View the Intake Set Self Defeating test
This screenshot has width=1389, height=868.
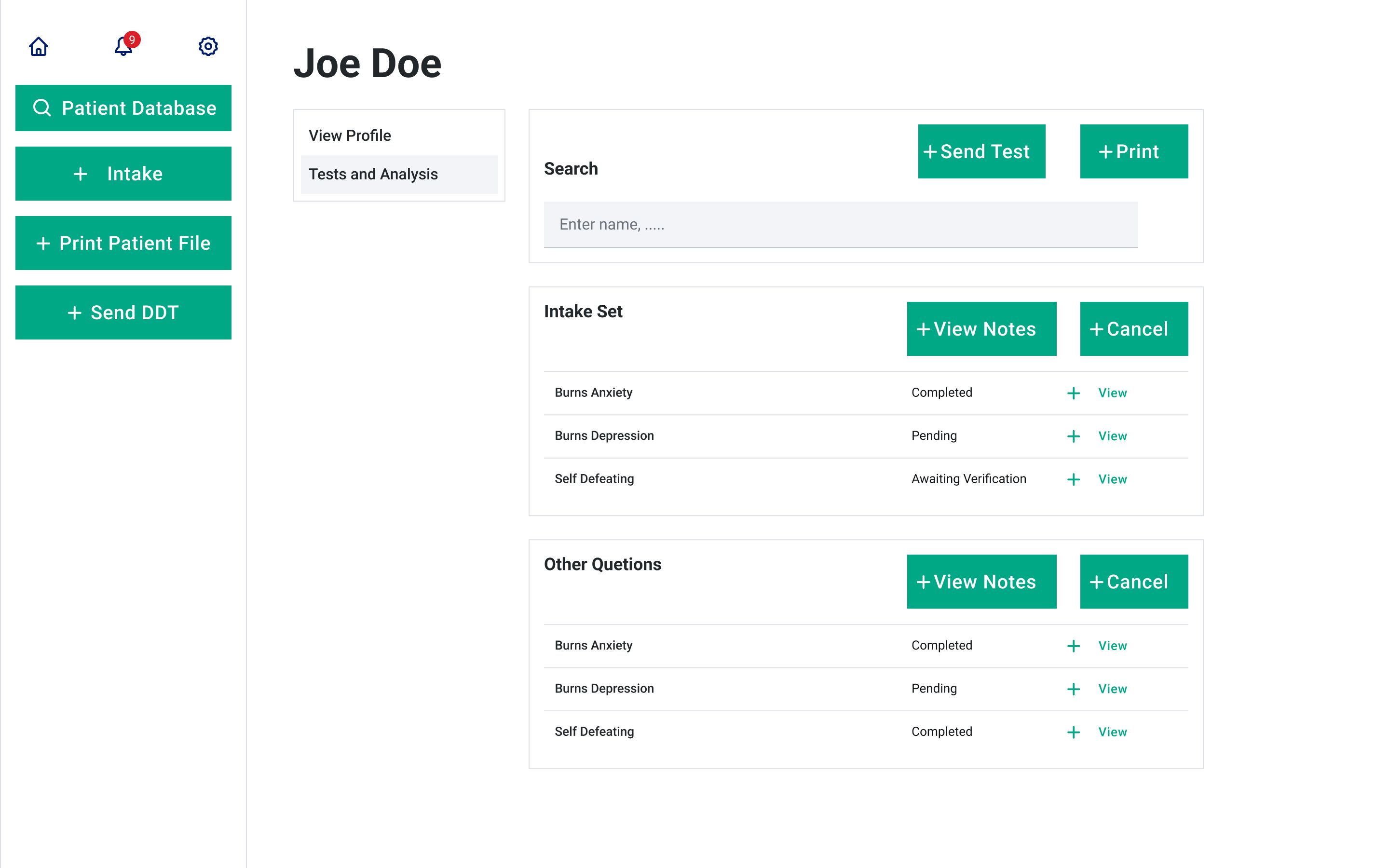click(1112, 479)
